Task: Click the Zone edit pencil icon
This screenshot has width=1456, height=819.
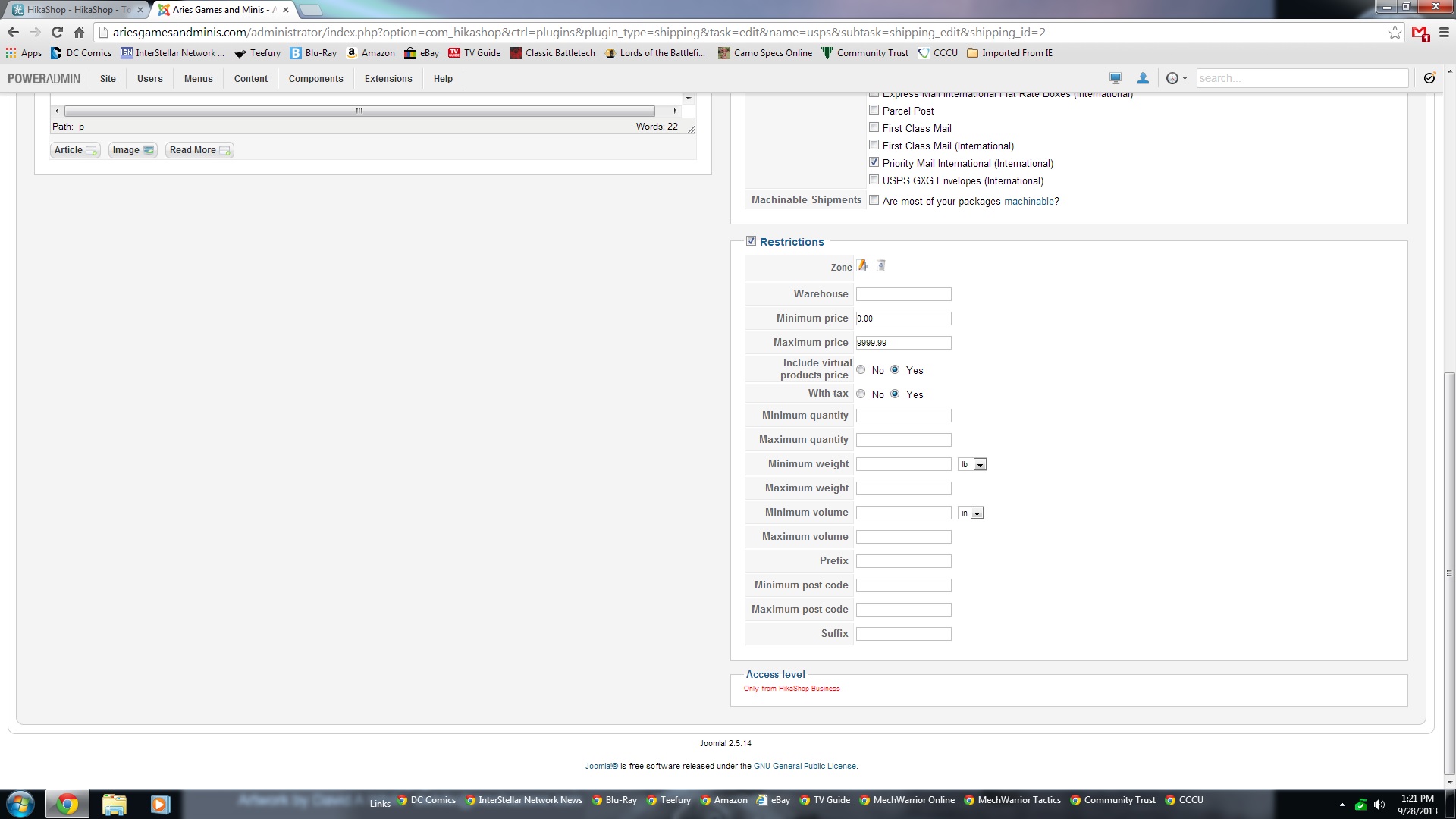Action: click(x=863, y=266)
